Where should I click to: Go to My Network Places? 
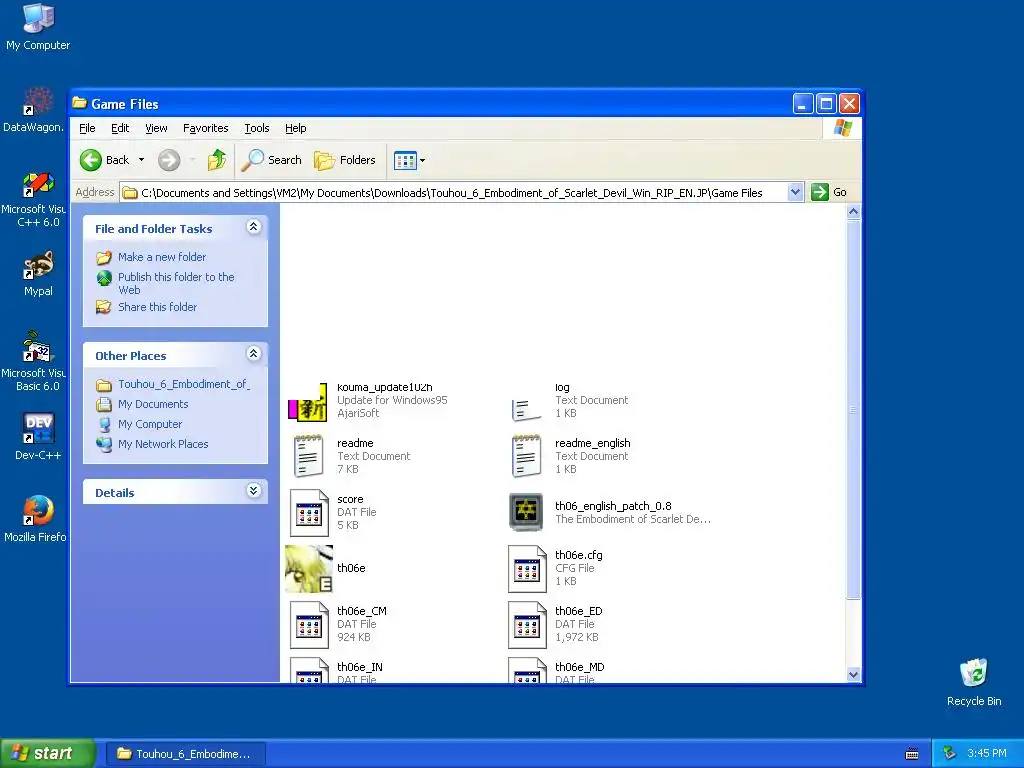click(163, 444)
